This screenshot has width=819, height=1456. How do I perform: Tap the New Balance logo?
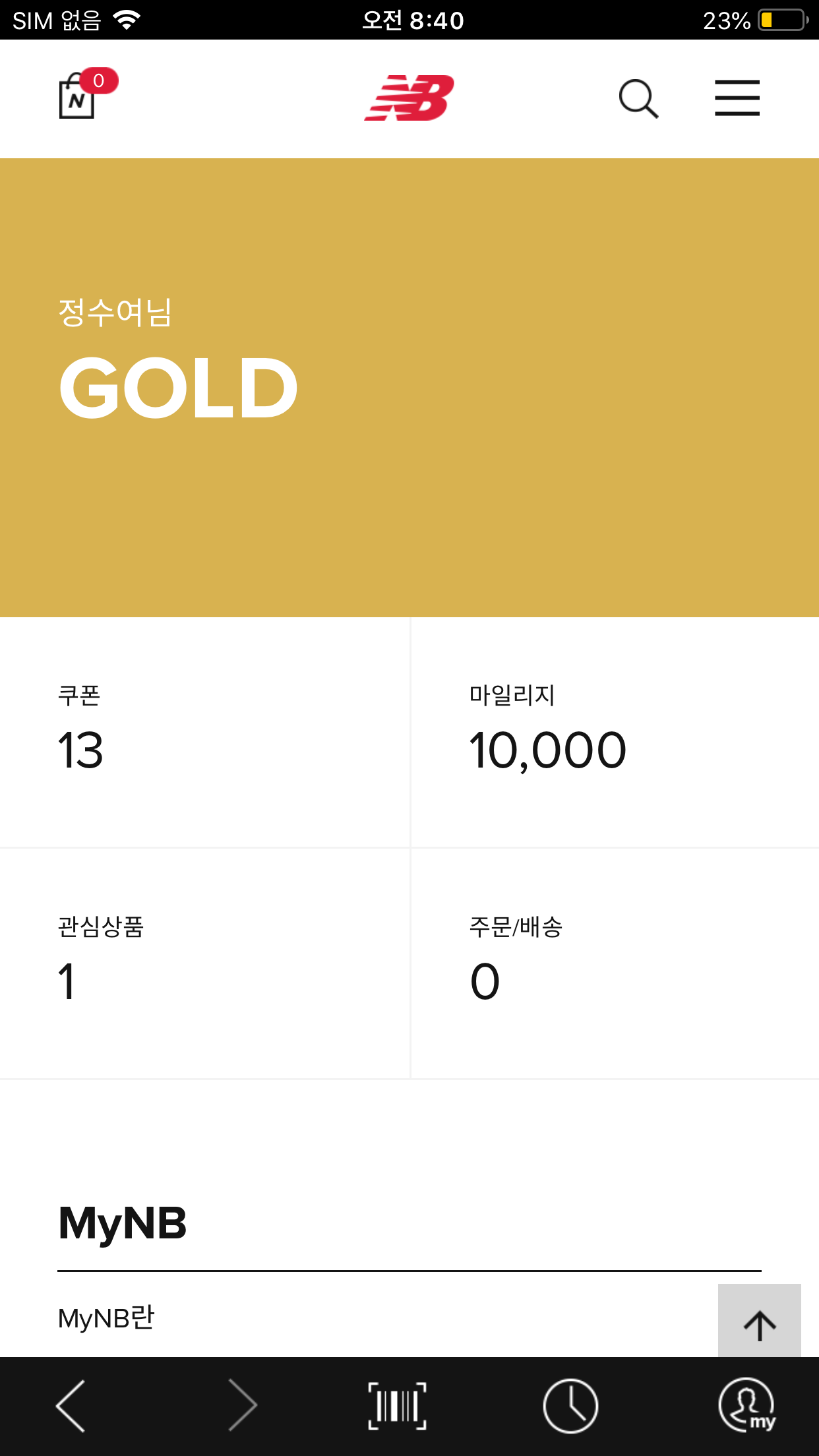click(409, 98)
